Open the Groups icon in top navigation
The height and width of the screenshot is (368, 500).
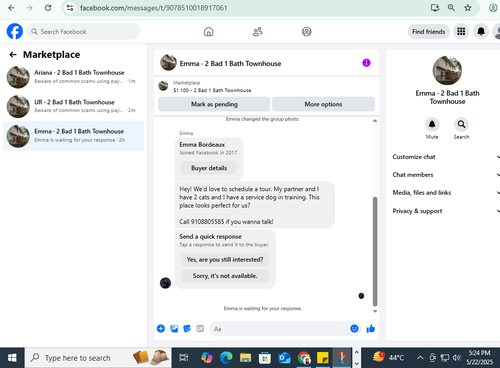[x=307, y=32]
